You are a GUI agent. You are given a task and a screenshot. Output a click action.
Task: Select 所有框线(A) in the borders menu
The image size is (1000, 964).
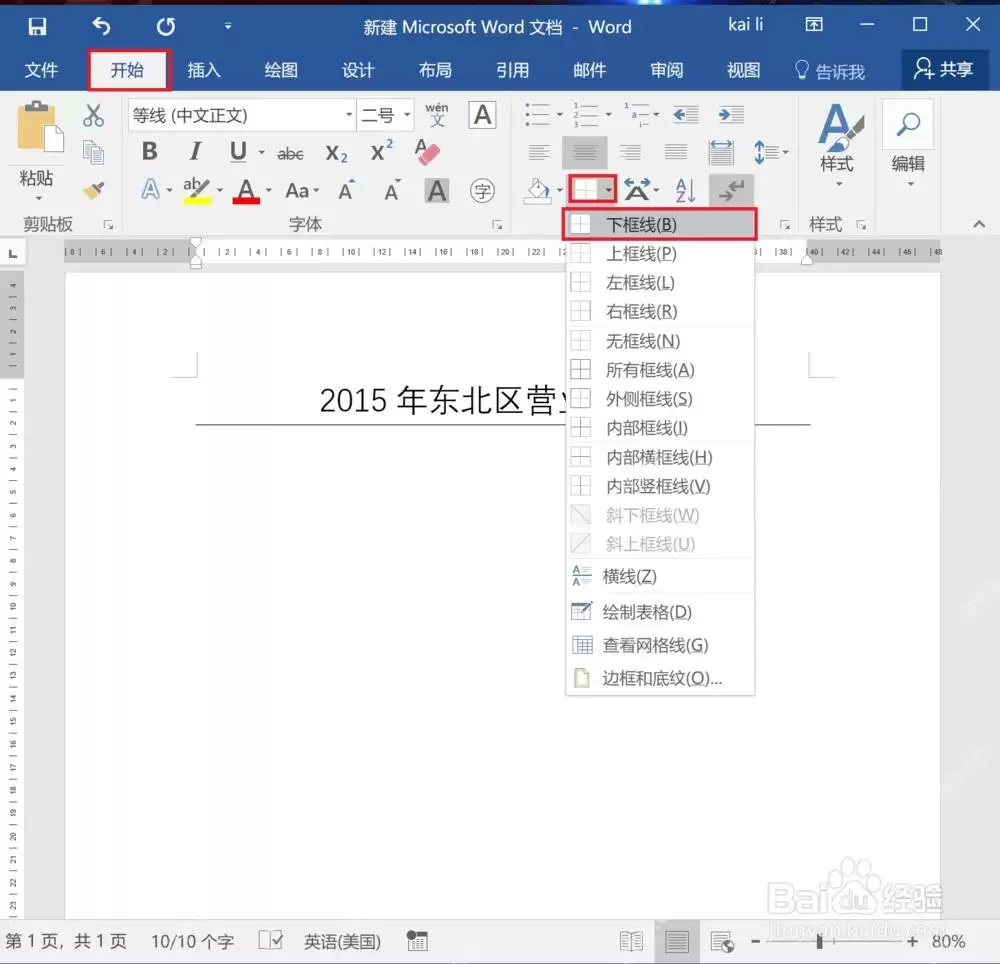point(659,370)
